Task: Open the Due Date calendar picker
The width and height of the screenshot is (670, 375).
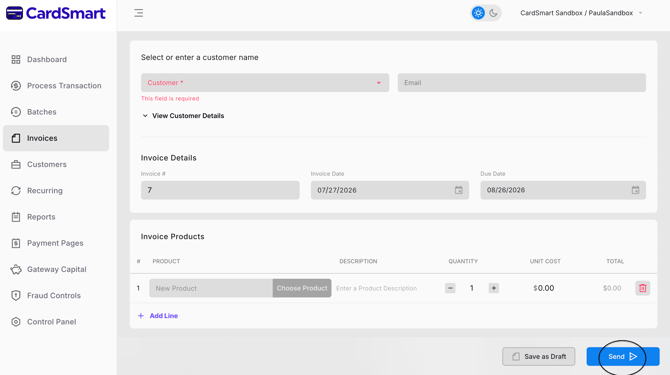Action: pyautogui.click(x=635, y=190)
